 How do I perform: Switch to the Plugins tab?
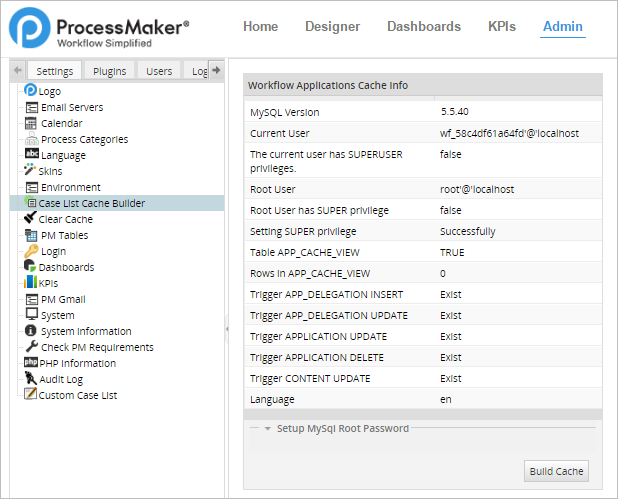(x=110, y=71)
